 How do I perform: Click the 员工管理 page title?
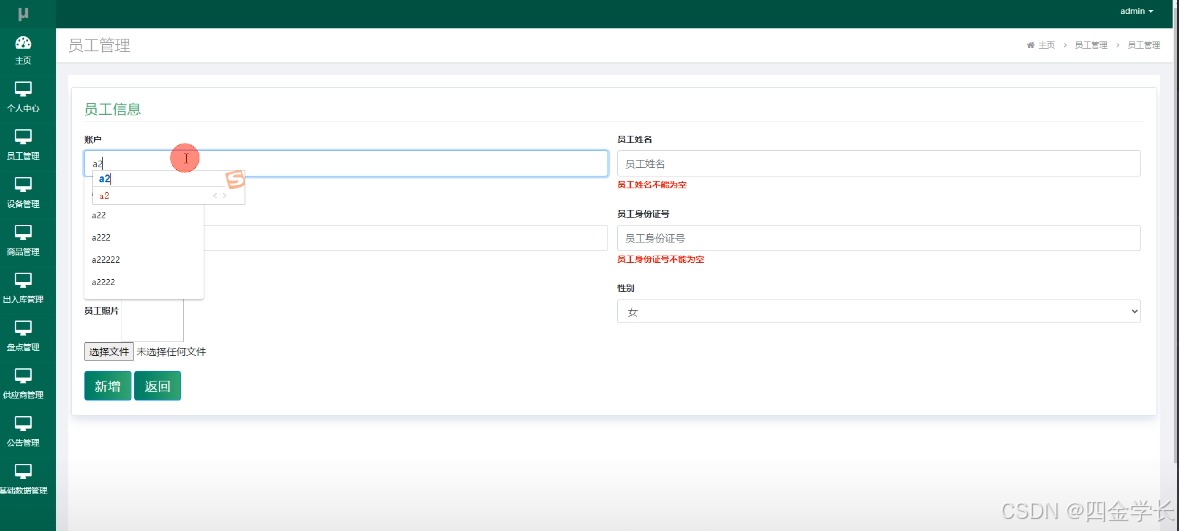click(x=99, y=46)
